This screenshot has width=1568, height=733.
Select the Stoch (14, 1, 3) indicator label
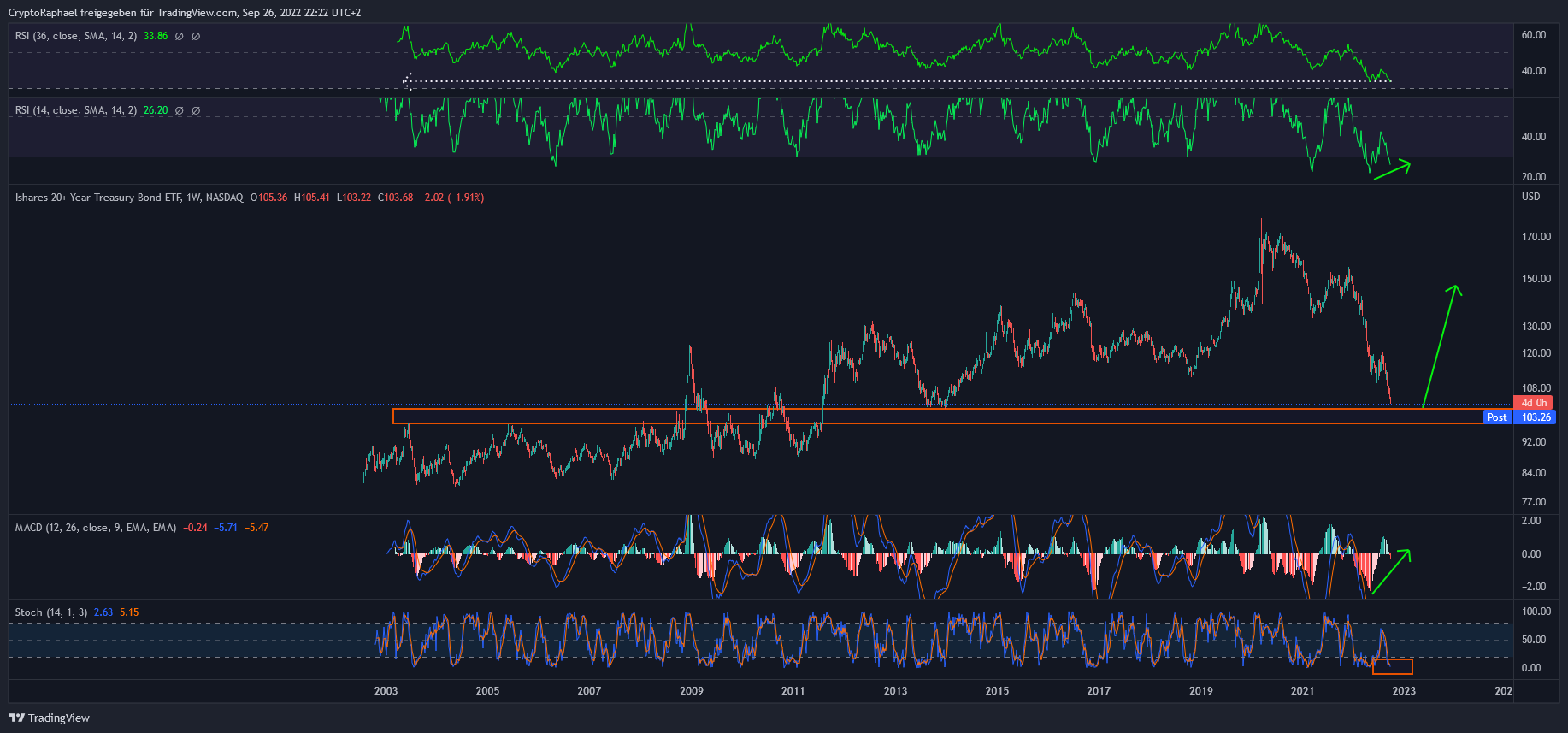51,612
